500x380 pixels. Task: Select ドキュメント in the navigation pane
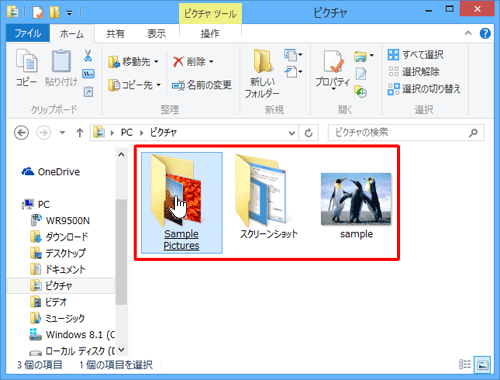tap(58, 269)
